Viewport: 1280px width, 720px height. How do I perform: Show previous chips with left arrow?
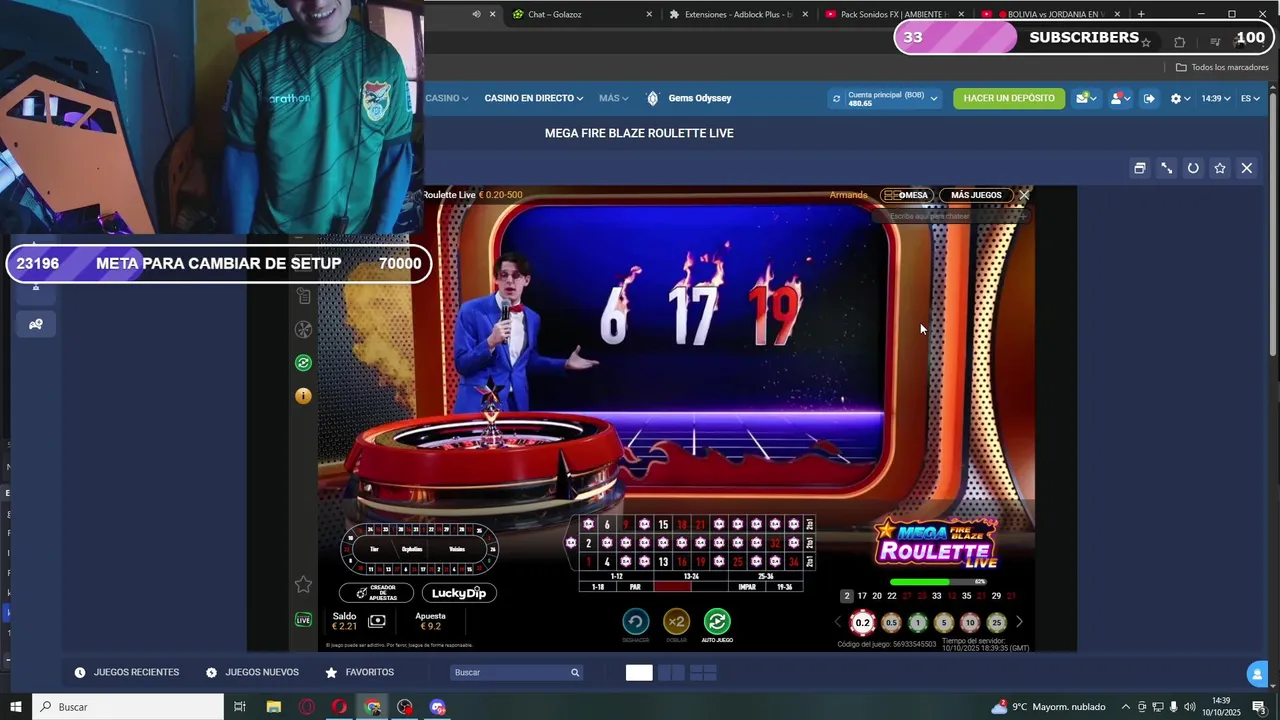point(839,622)
